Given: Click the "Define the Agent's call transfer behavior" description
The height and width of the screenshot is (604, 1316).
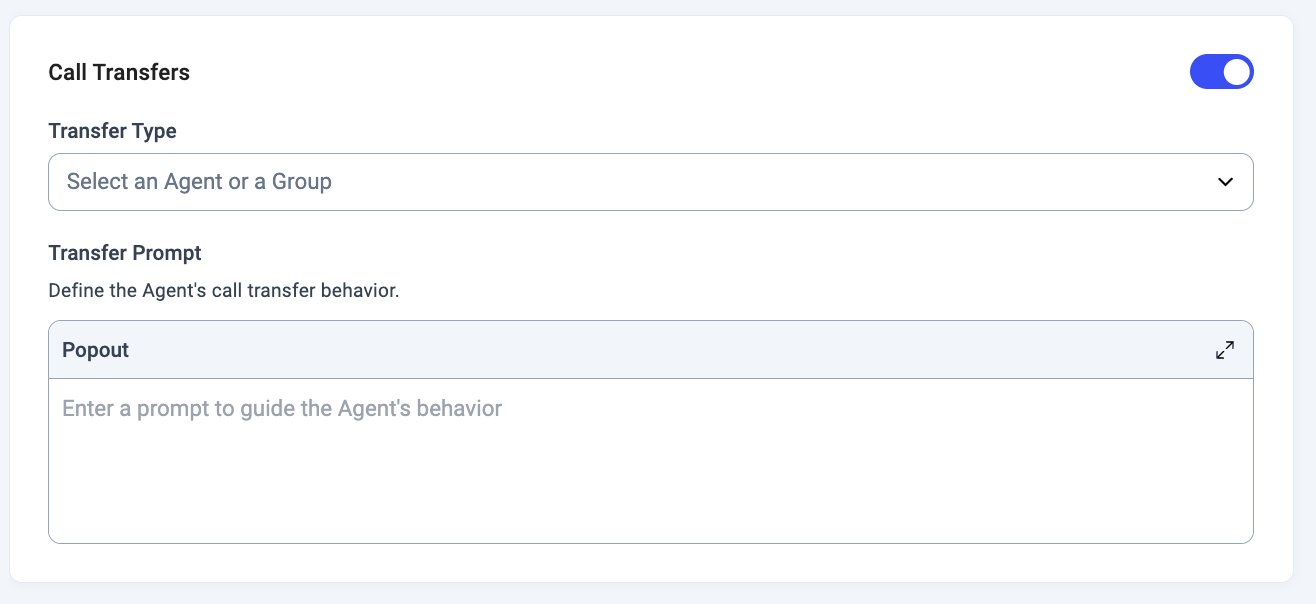Looking at the screenshot, I should pyautogui.click(x=224, y=291).
